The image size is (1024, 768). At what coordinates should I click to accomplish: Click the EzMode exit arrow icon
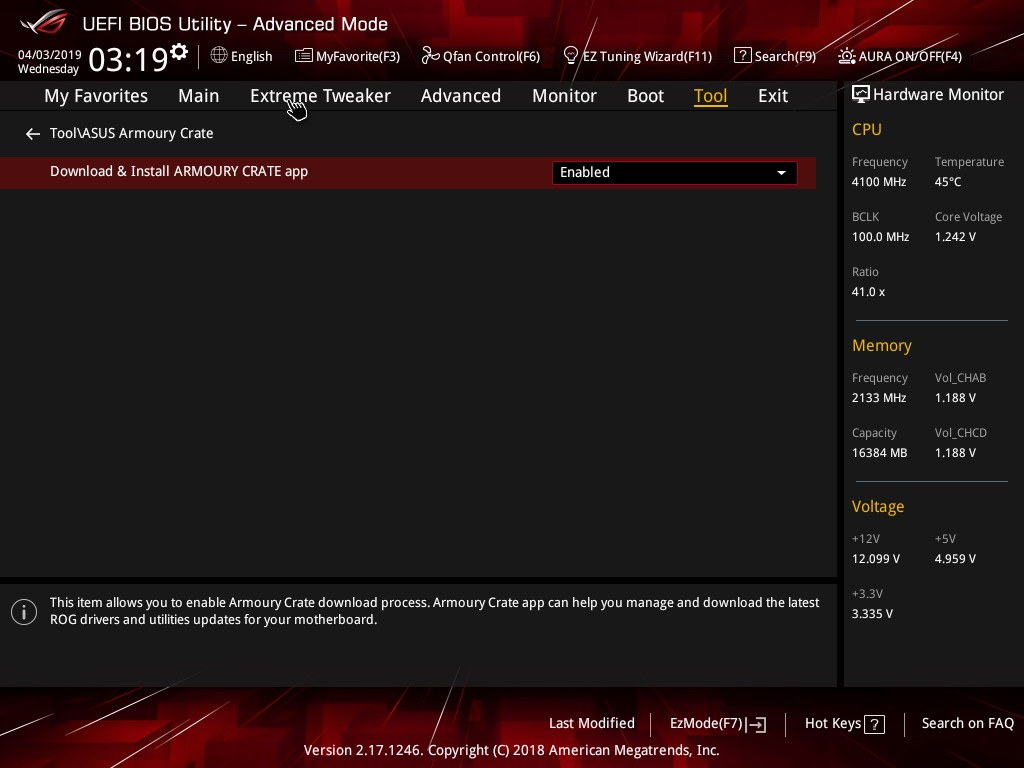[756, 724]
